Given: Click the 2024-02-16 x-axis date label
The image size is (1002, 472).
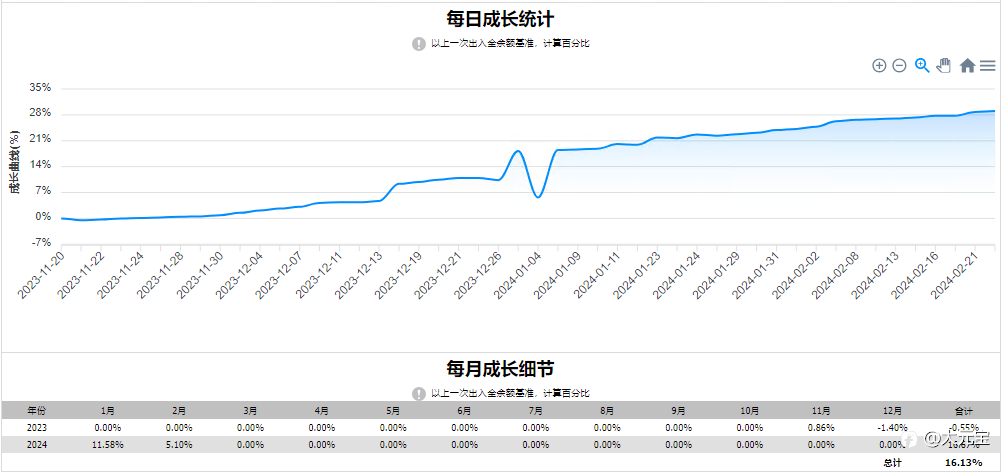Looking at the screenshot, I should [914, 275].
